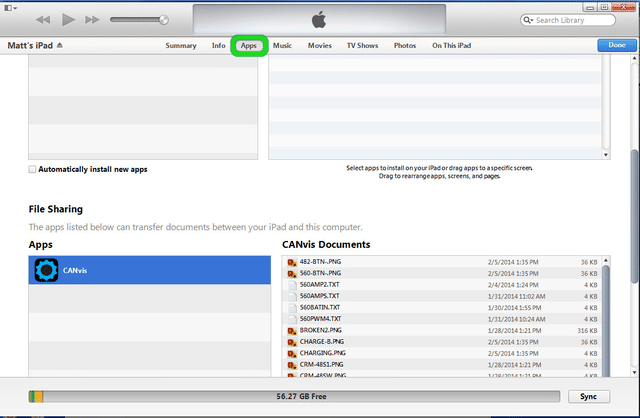Click the image icon beside CRM-48S1.PNG

coord(292,365)
